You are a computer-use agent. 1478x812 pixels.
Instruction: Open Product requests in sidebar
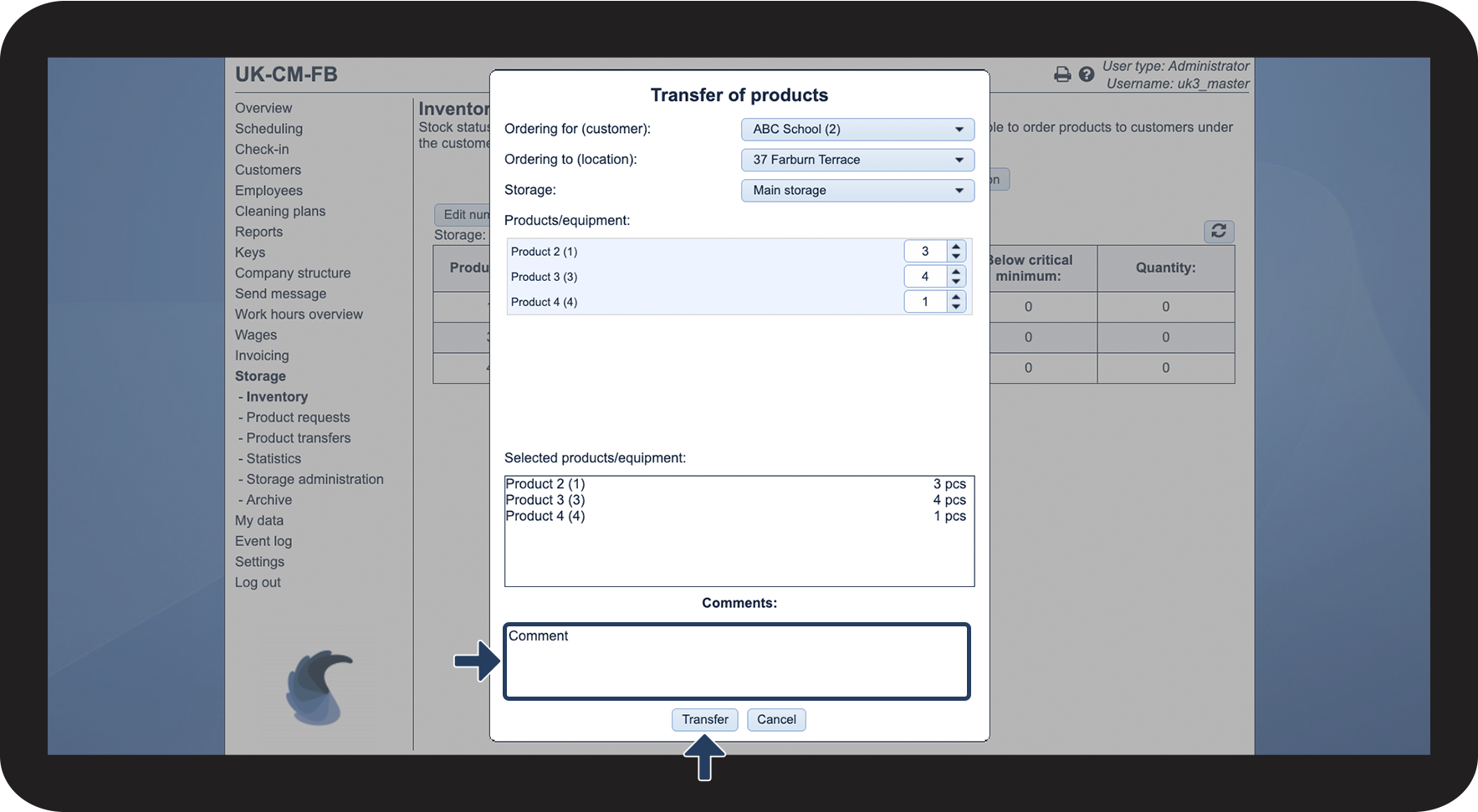coord(298,417)
